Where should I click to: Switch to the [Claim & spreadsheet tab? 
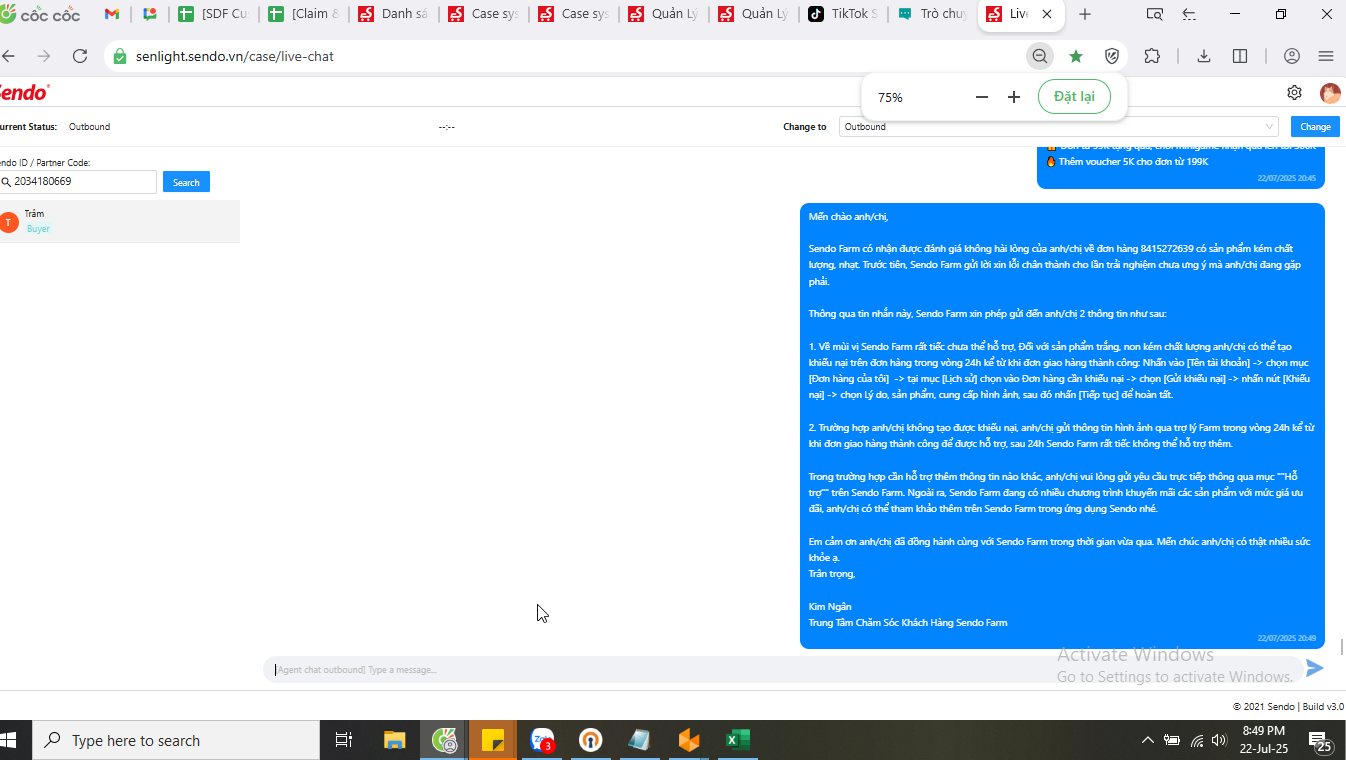(303, 14)
